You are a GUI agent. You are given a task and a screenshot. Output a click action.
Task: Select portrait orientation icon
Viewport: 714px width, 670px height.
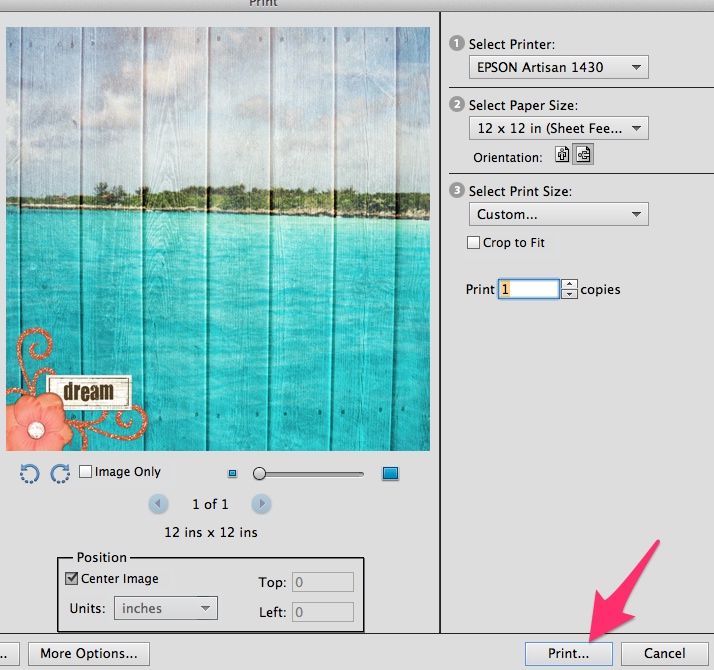point(562,156)
